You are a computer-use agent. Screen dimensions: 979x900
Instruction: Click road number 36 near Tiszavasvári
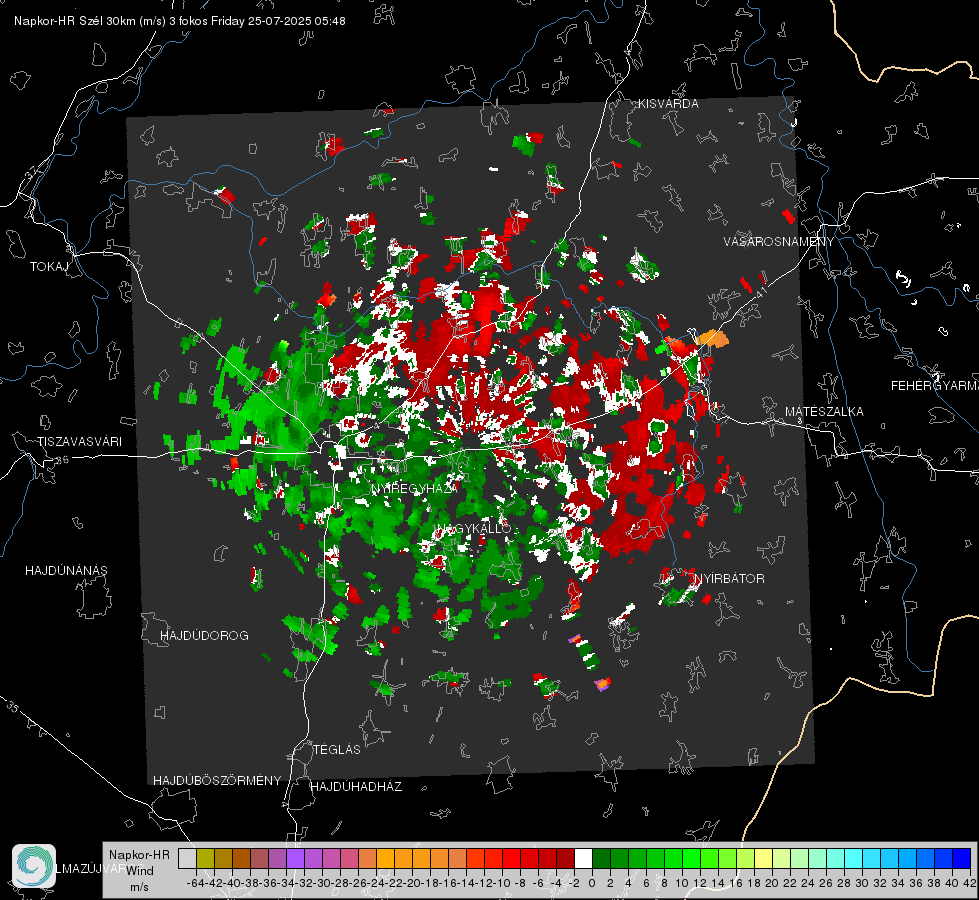pyautogui.click(x=62, y=459)
